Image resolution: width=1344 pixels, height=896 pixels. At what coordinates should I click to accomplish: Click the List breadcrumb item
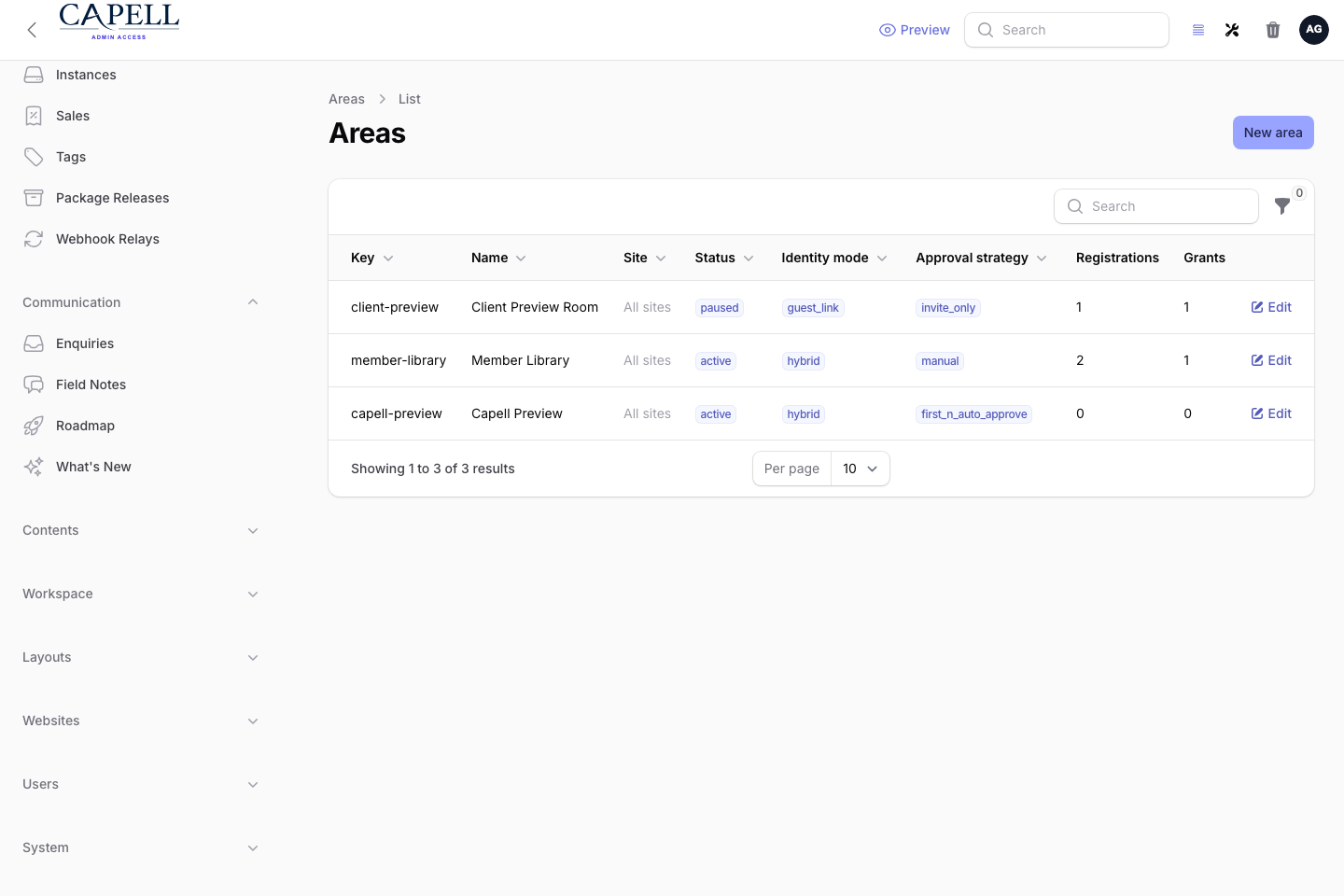(410, 99)
